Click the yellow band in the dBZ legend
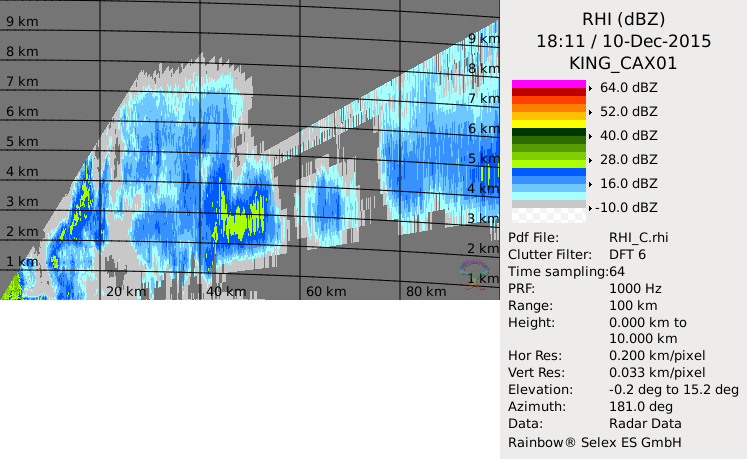The image size is (747, 459). point(549,124)
